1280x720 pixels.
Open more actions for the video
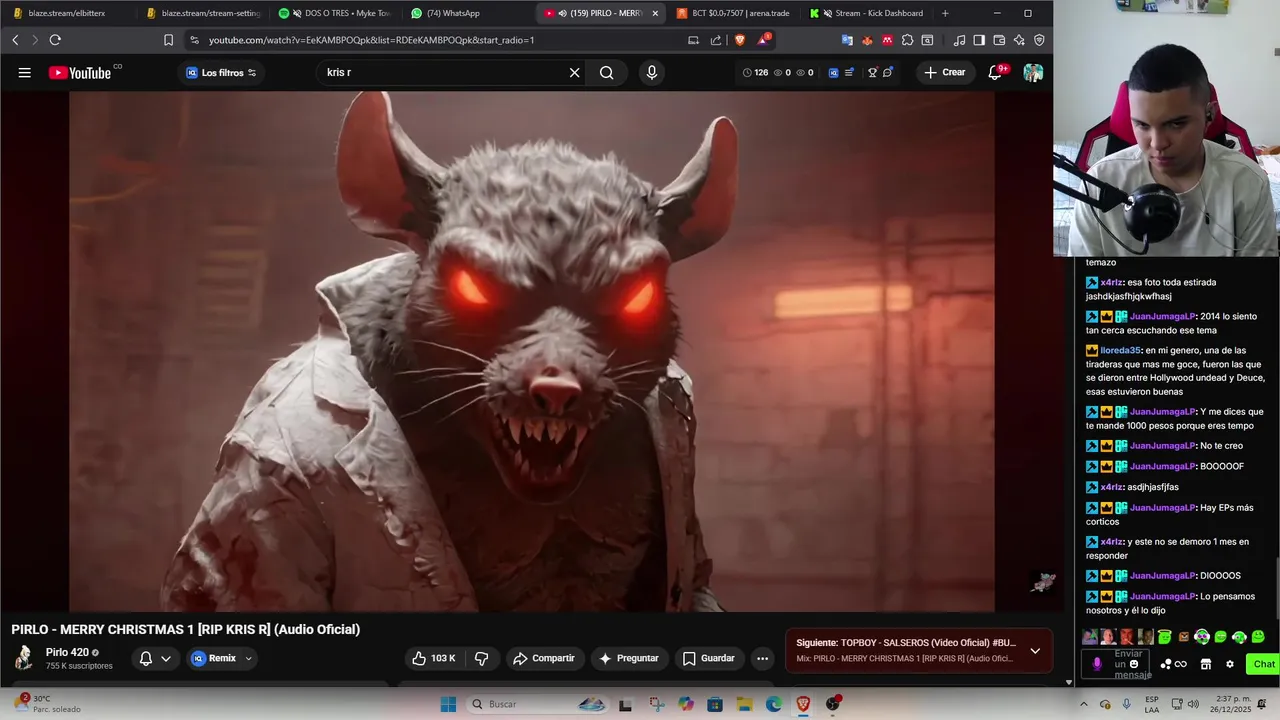tap(763, 658)
